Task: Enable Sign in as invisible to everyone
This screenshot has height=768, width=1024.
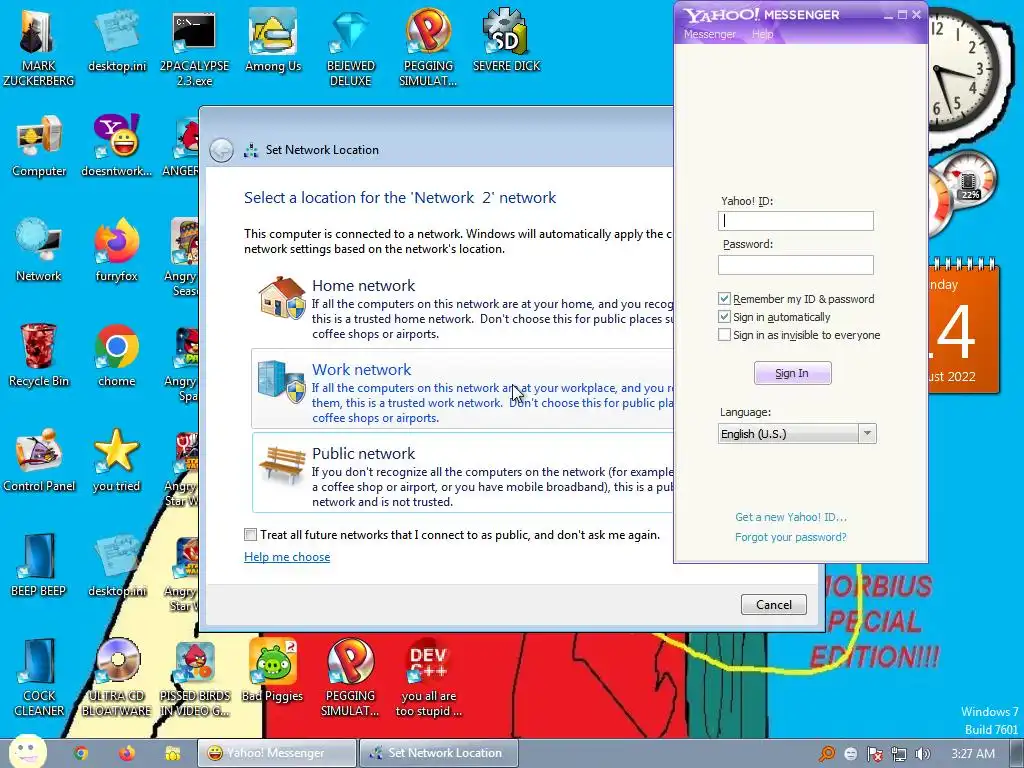Action: point(724,335)
